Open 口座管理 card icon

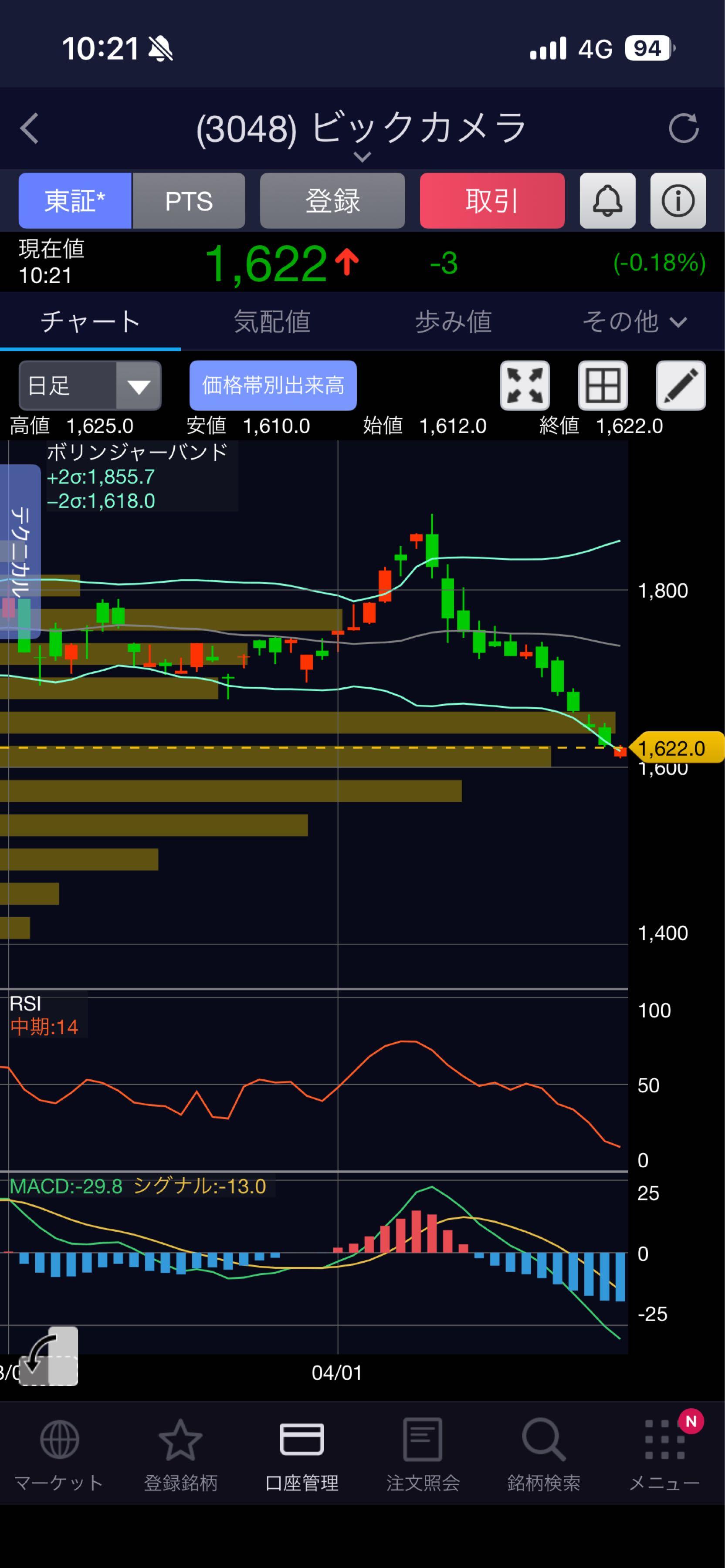[302, 1440]
